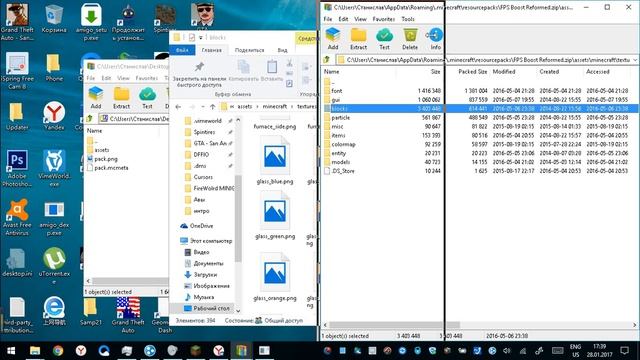
Task: Open View menu in FPS Boost 7-Zip window
Action: coord(360,19)
